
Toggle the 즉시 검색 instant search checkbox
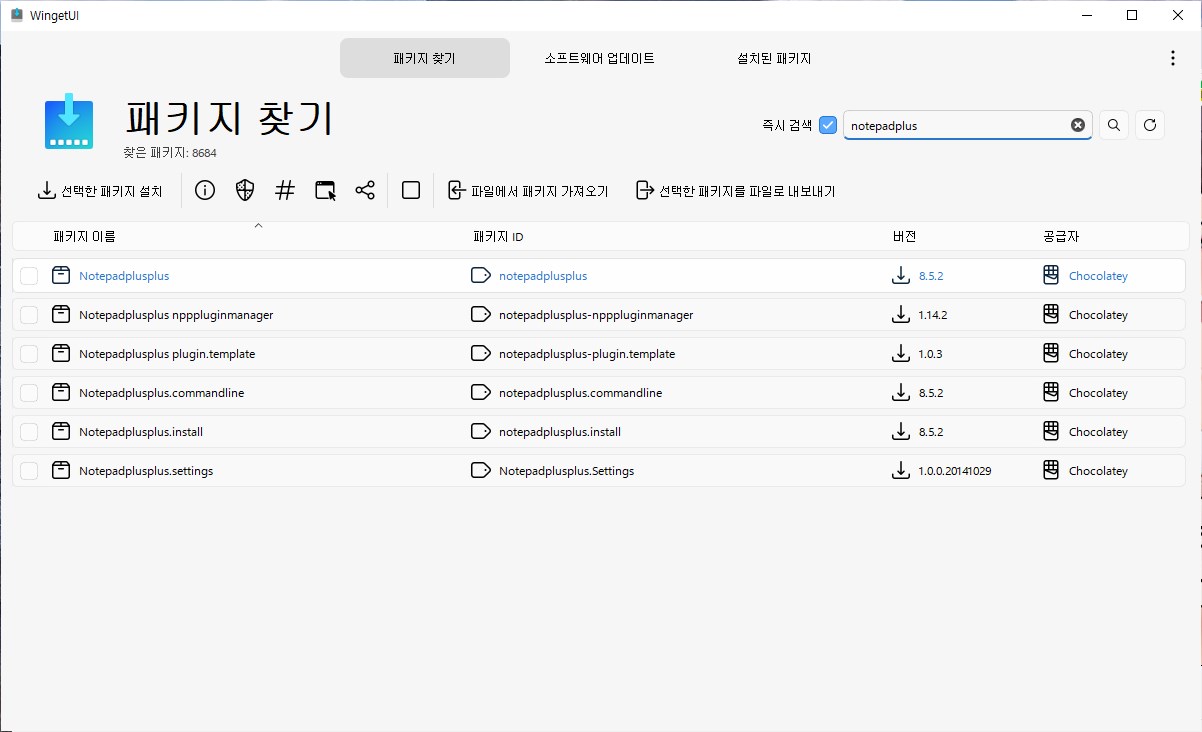[827, 124]
